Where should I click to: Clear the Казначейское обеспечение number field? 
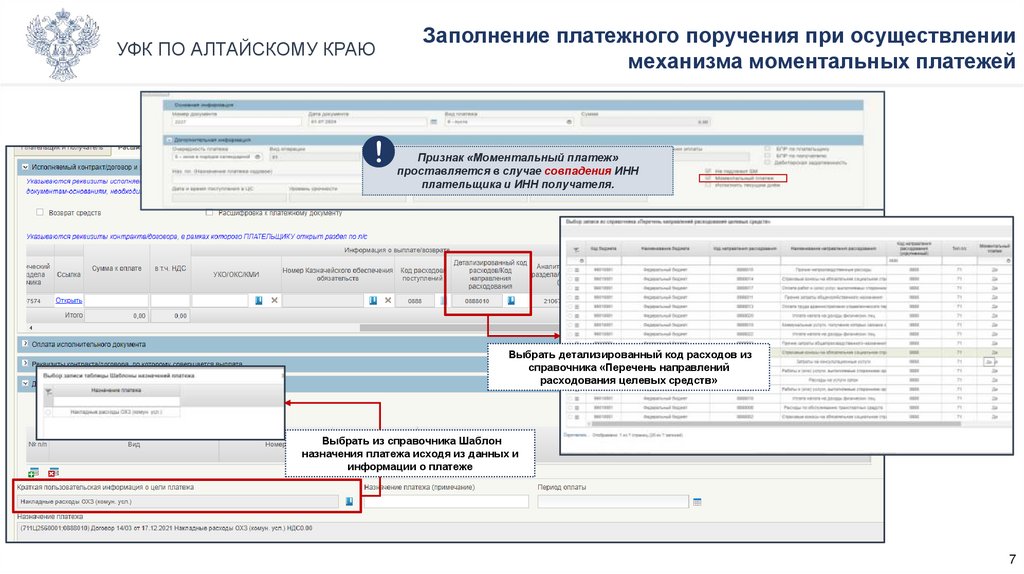point(388,300)
